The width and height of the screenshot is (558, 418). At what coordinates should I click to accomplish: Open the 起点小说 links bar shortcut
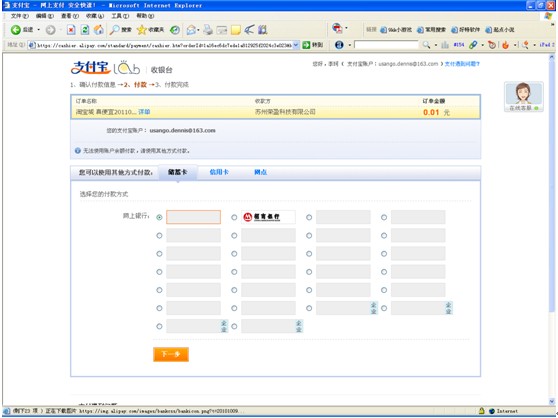point(500,30)
